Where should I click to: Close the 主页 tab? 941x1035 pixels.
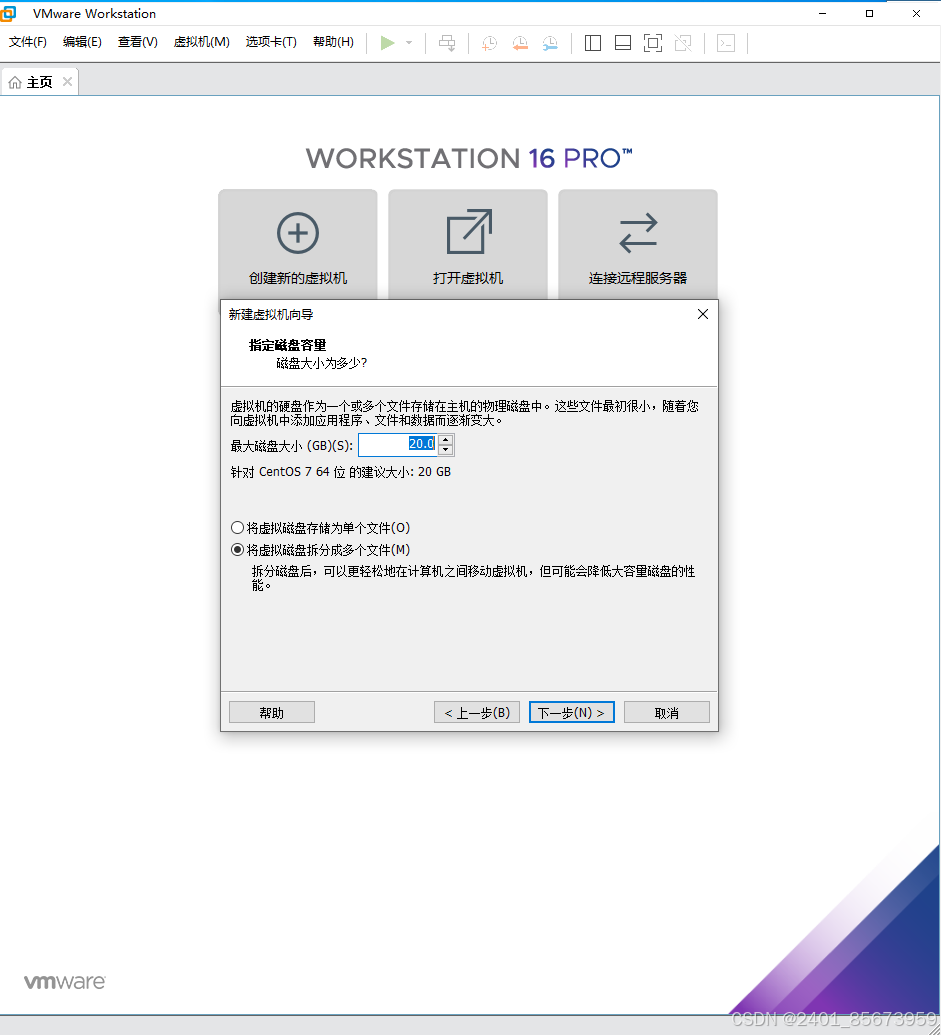point(67,81)
